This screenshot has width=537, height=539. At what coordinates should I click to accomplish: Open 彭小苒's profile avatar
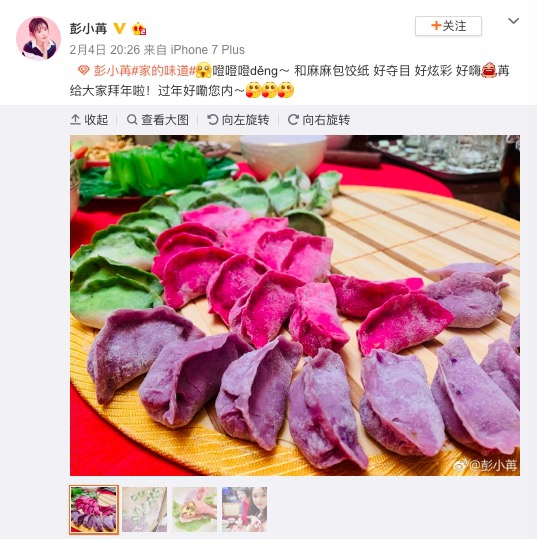click(39, 38)
